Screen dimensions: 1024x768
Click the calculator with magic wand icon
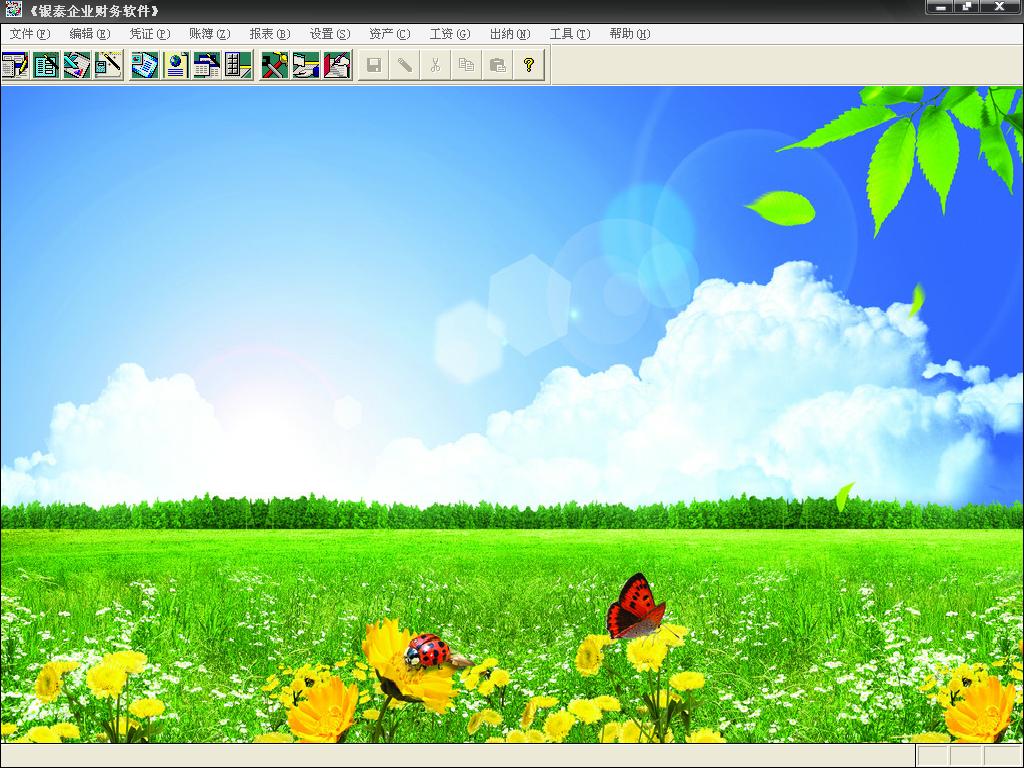tap(108, 66)
